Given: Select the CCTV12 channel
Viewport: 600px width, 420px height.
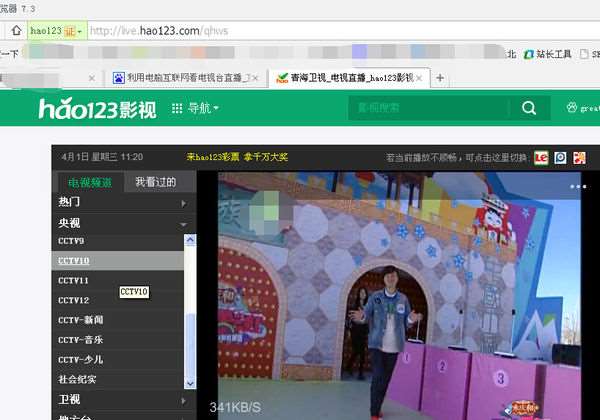Looking at the screenshot, I should (117, 300).
